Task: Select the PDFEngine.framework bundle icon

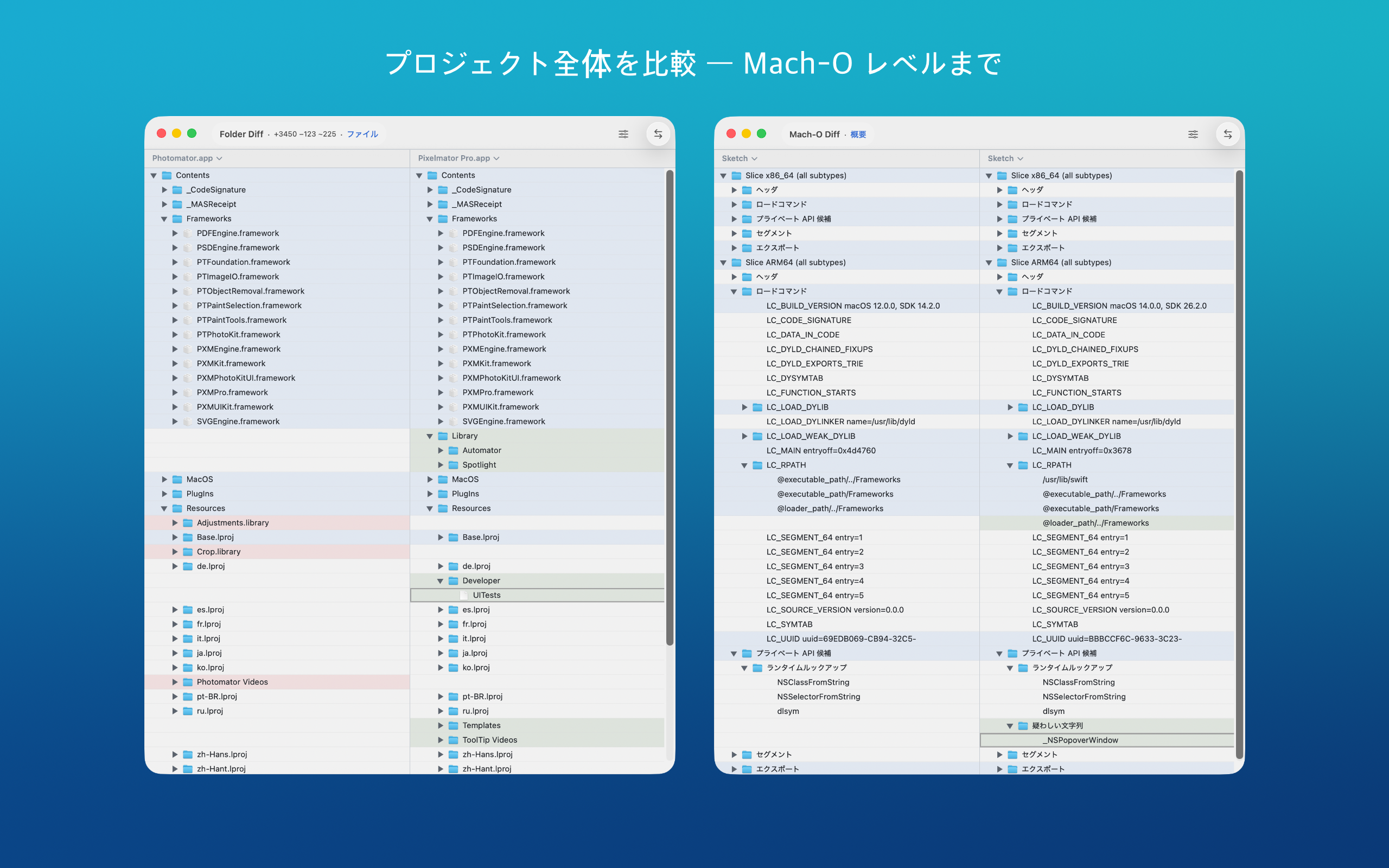Action: click(188, 233)
